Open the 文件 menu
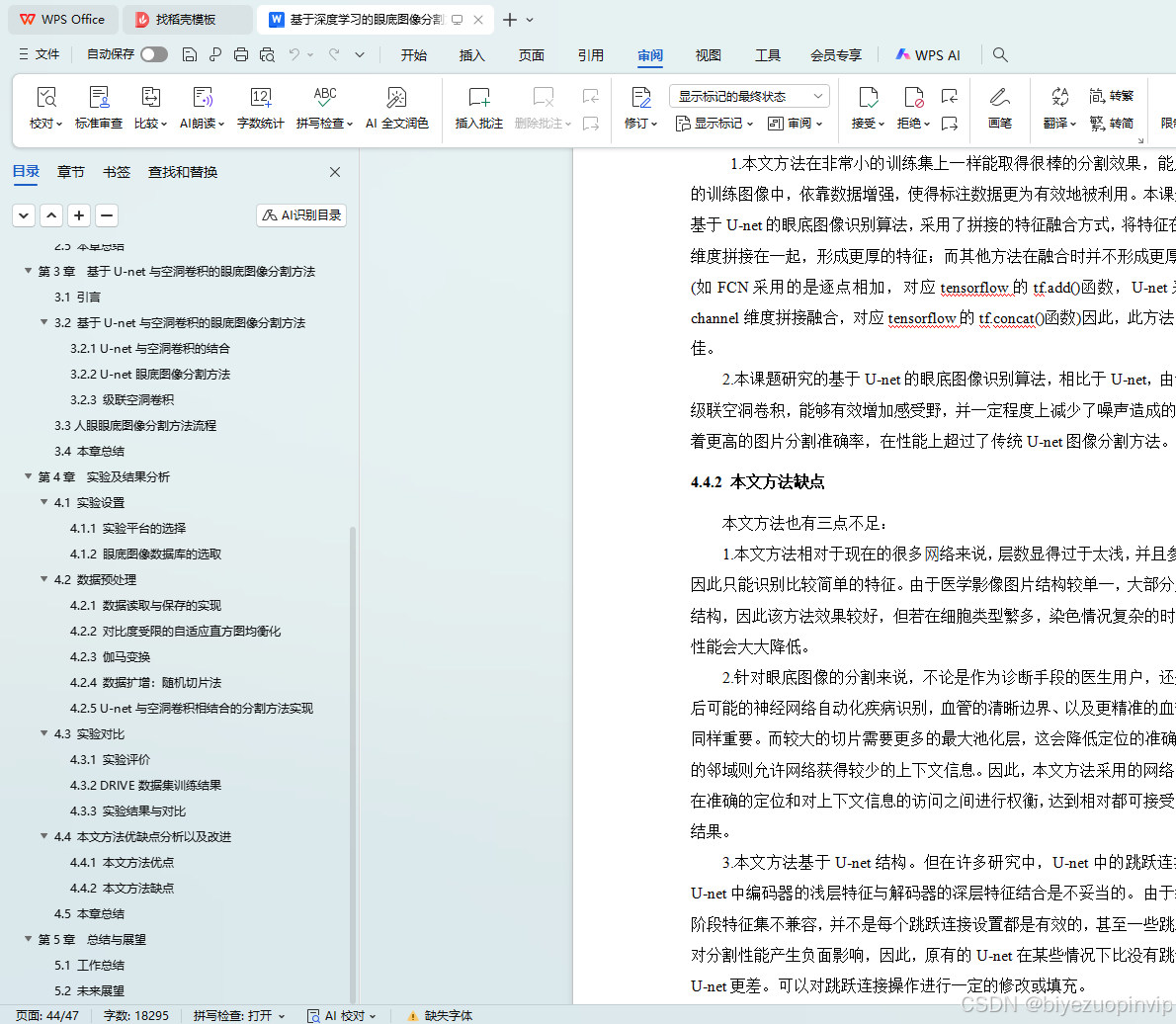1176x1024 pixels. [x=39, y=54]
